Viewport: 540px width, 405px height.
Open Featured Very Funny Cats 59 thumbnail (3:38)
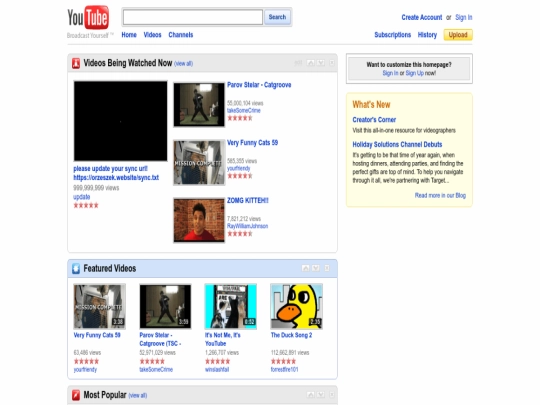pos(100,306)
